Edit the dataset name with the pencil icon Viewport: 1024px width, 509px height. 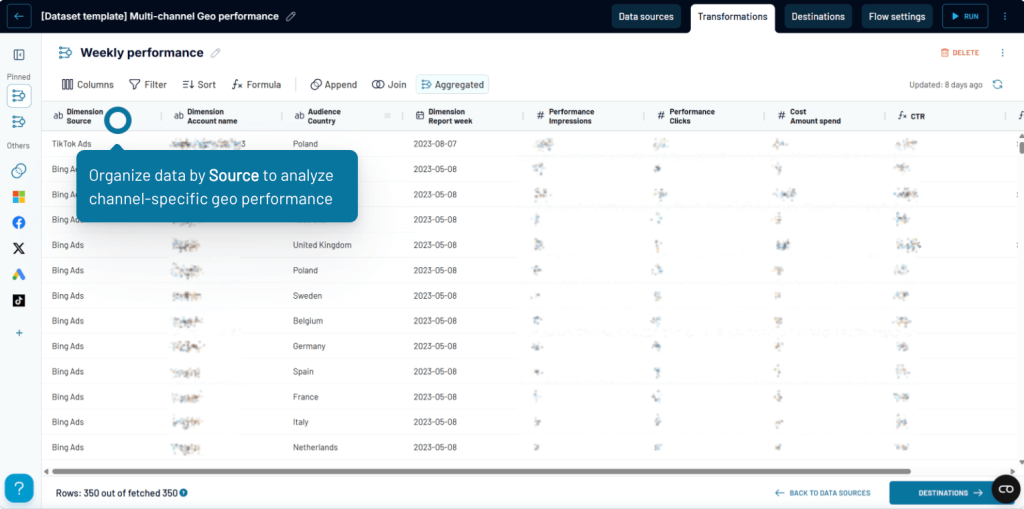(291, 17)
